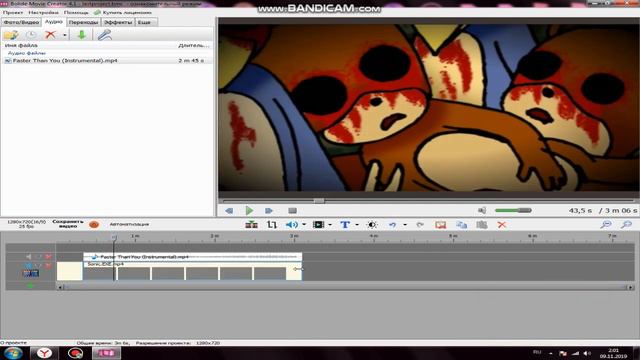Expand the volume tool dropdown arrow

tap(304, 224)
